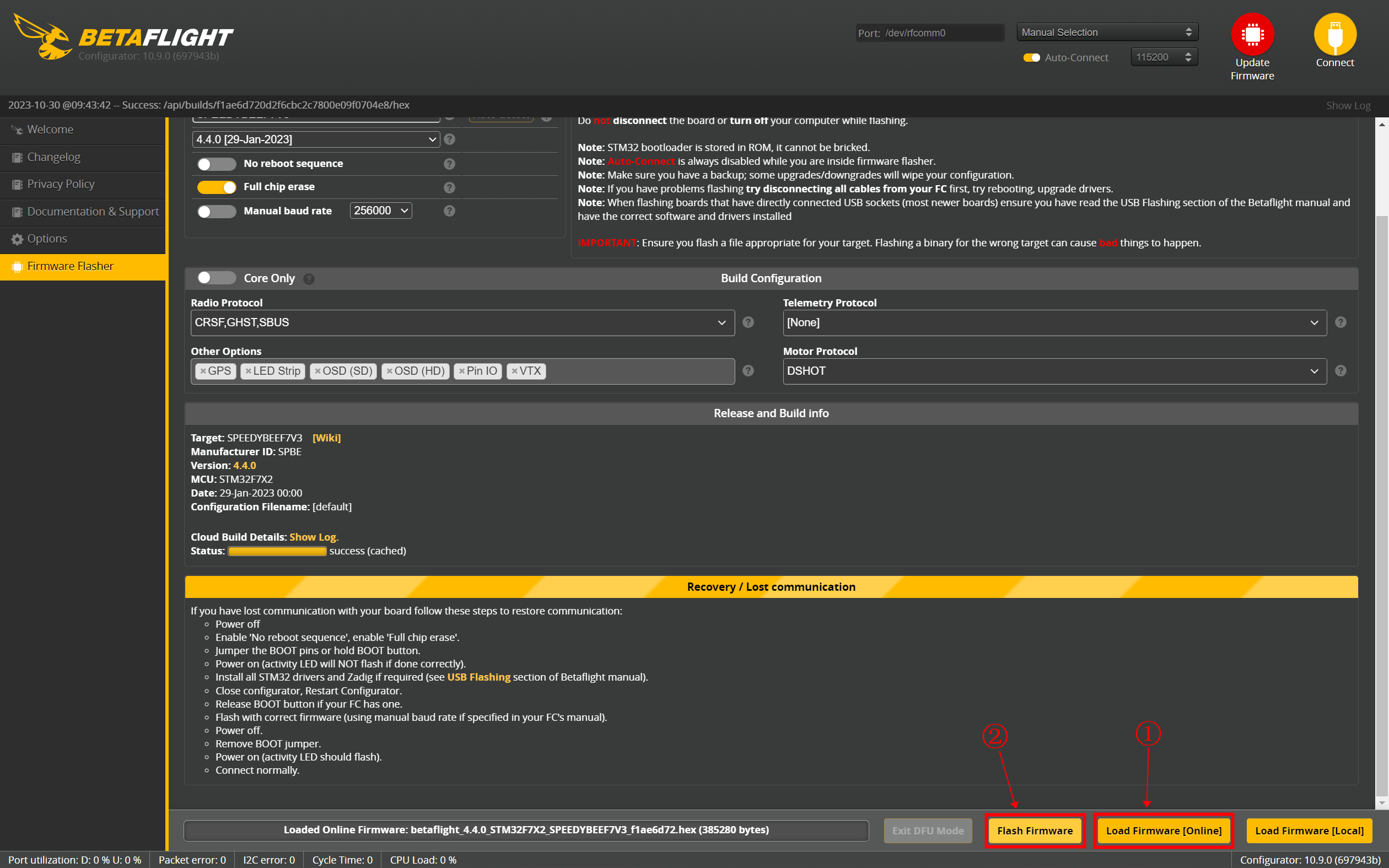Open the Manual Selection port dropdown
This screenshot has width=1389, height=868.
(x=1107, y=32)
